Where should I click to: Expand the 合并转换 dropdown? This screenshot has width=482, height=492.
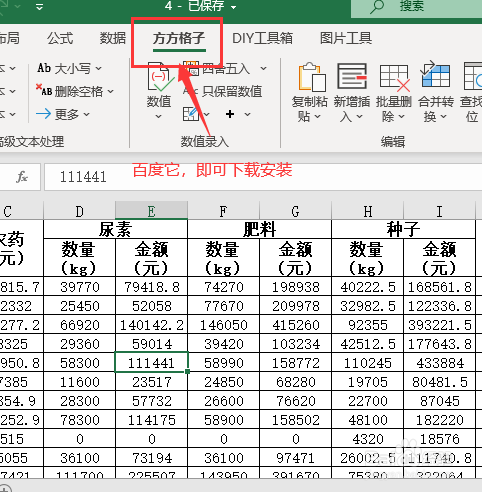tap(443, 116)
